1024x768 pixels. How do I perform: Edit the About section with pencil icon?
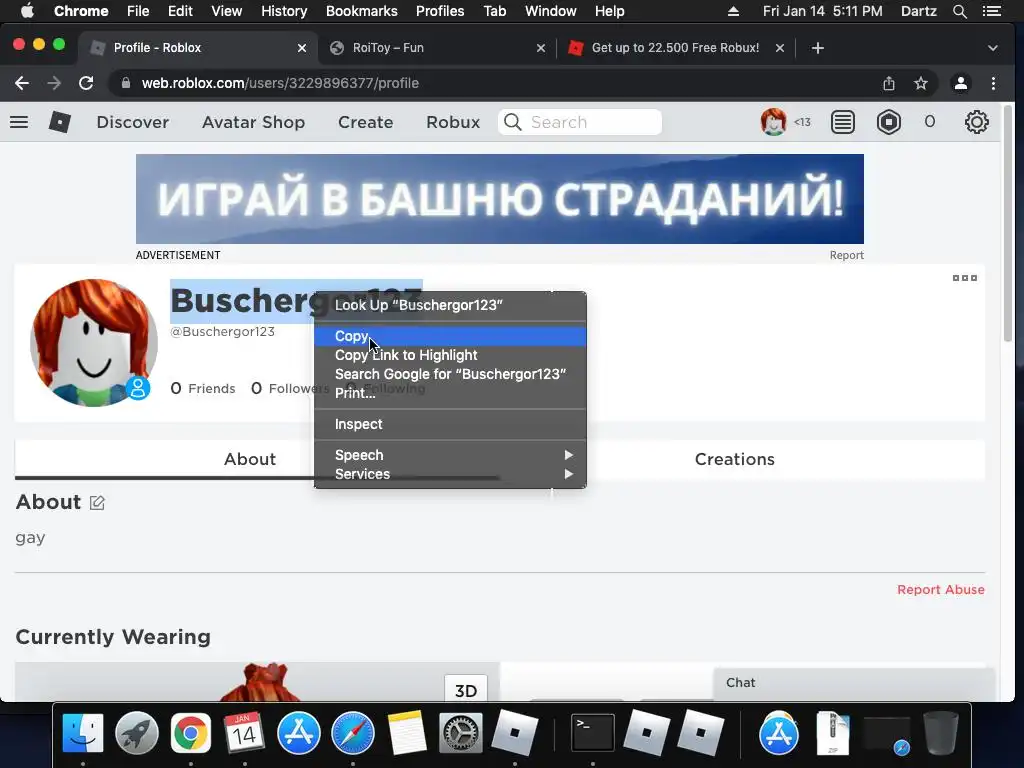[x=97, y=502]
